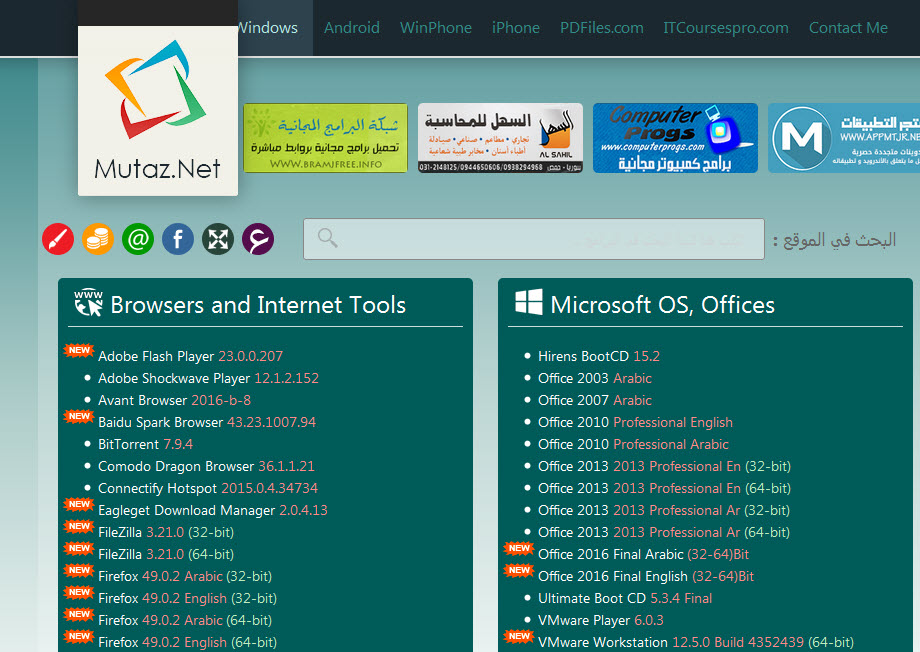The height and width of the screenshot is (652, 920).
Task: Open BitTorrent 7.9.4 link
Action: [146, 444]
